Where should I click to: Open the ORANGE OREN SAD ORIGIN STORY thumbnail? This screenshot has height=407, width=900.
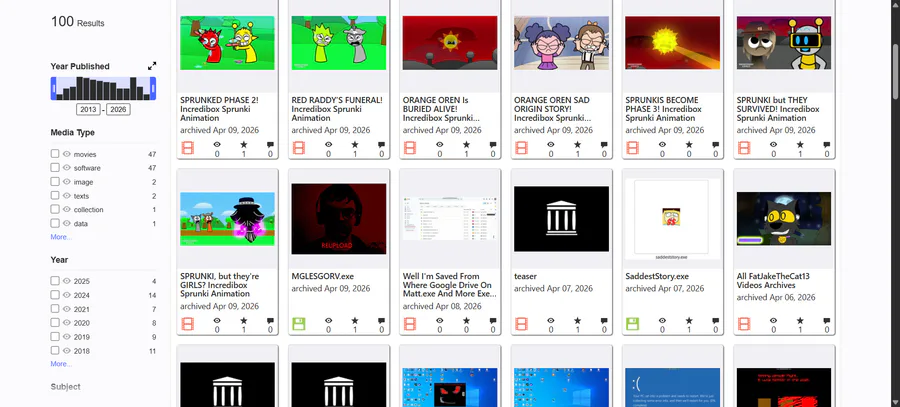pyautogui.click(x=561, y=43)
